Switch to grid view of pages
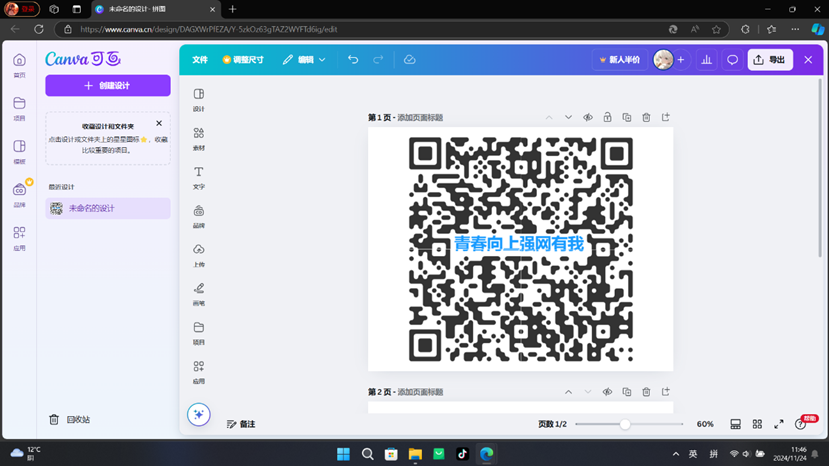This screenshot has width=829, height=466. [757, 424]
